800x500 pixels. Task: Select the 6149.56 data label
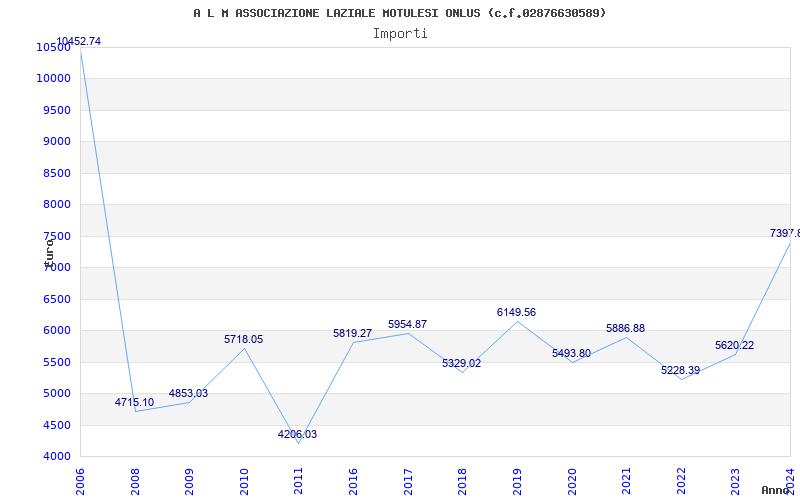coord(516,313)
